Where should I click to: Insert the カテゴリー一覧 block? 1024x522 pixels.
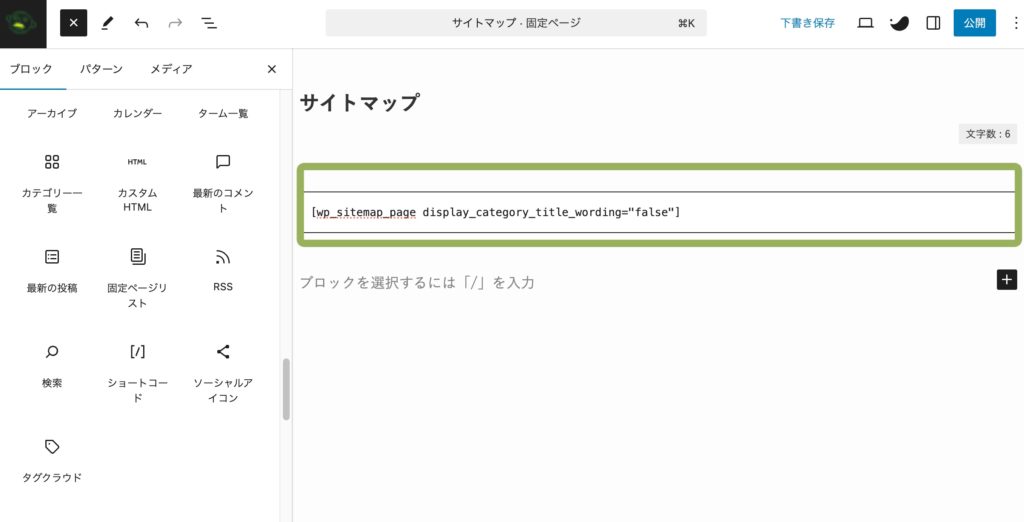[52, 184]
